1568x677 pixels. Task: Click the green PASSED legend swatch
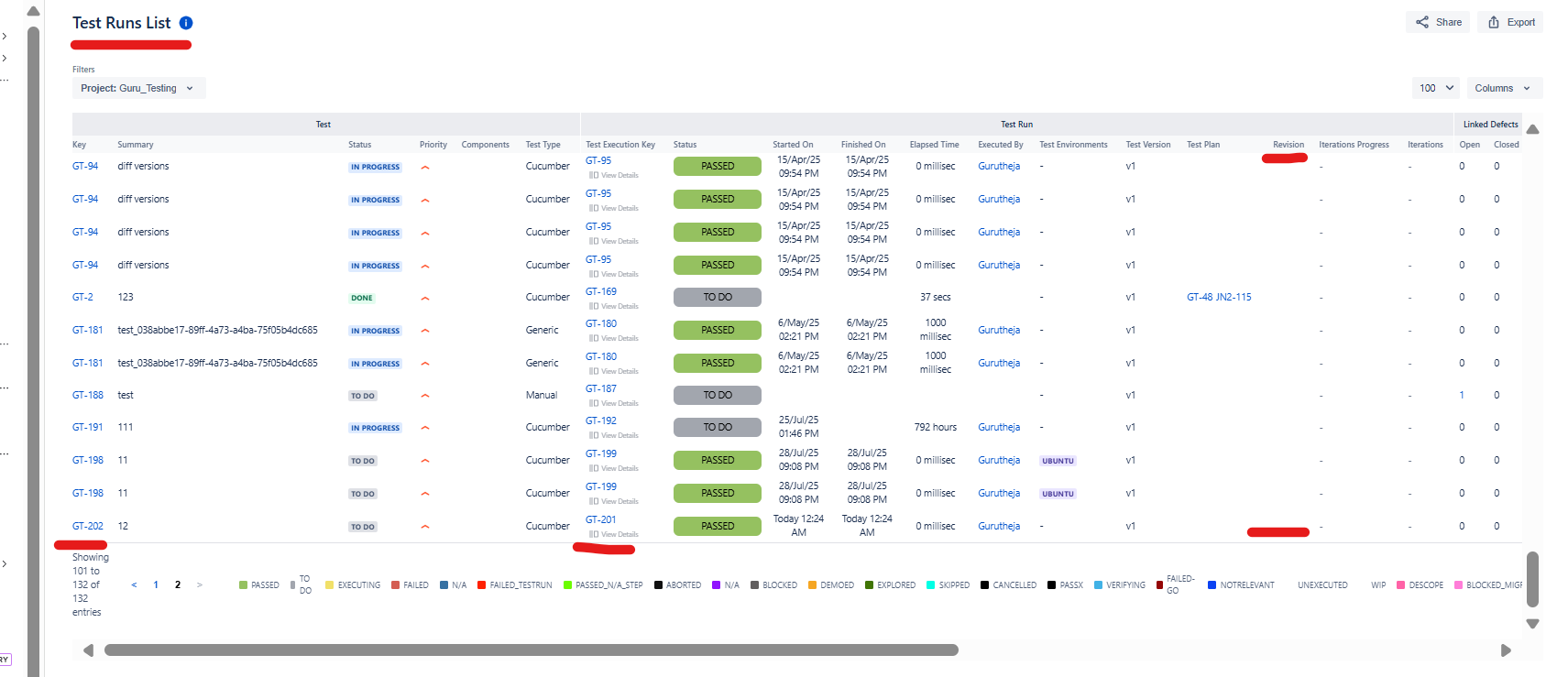click(x=243, y=585)
